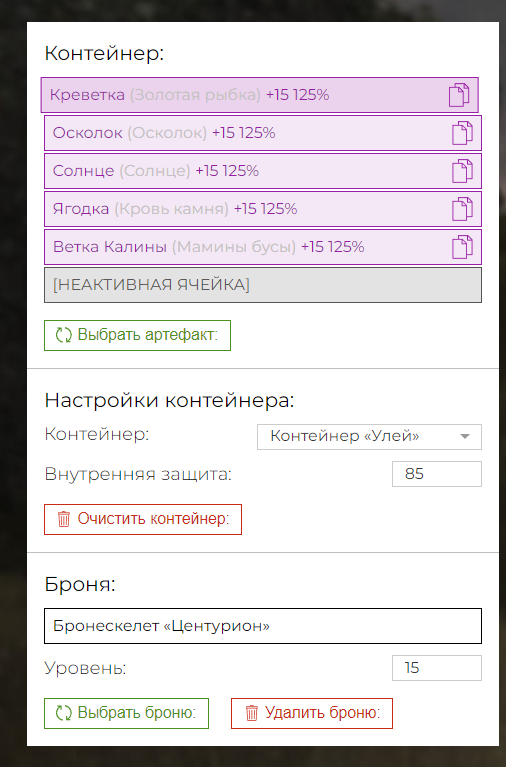Click the refresh icon in Выбрать броню
This screenshot has width=506, height=767.
click(x=64, y=713)
